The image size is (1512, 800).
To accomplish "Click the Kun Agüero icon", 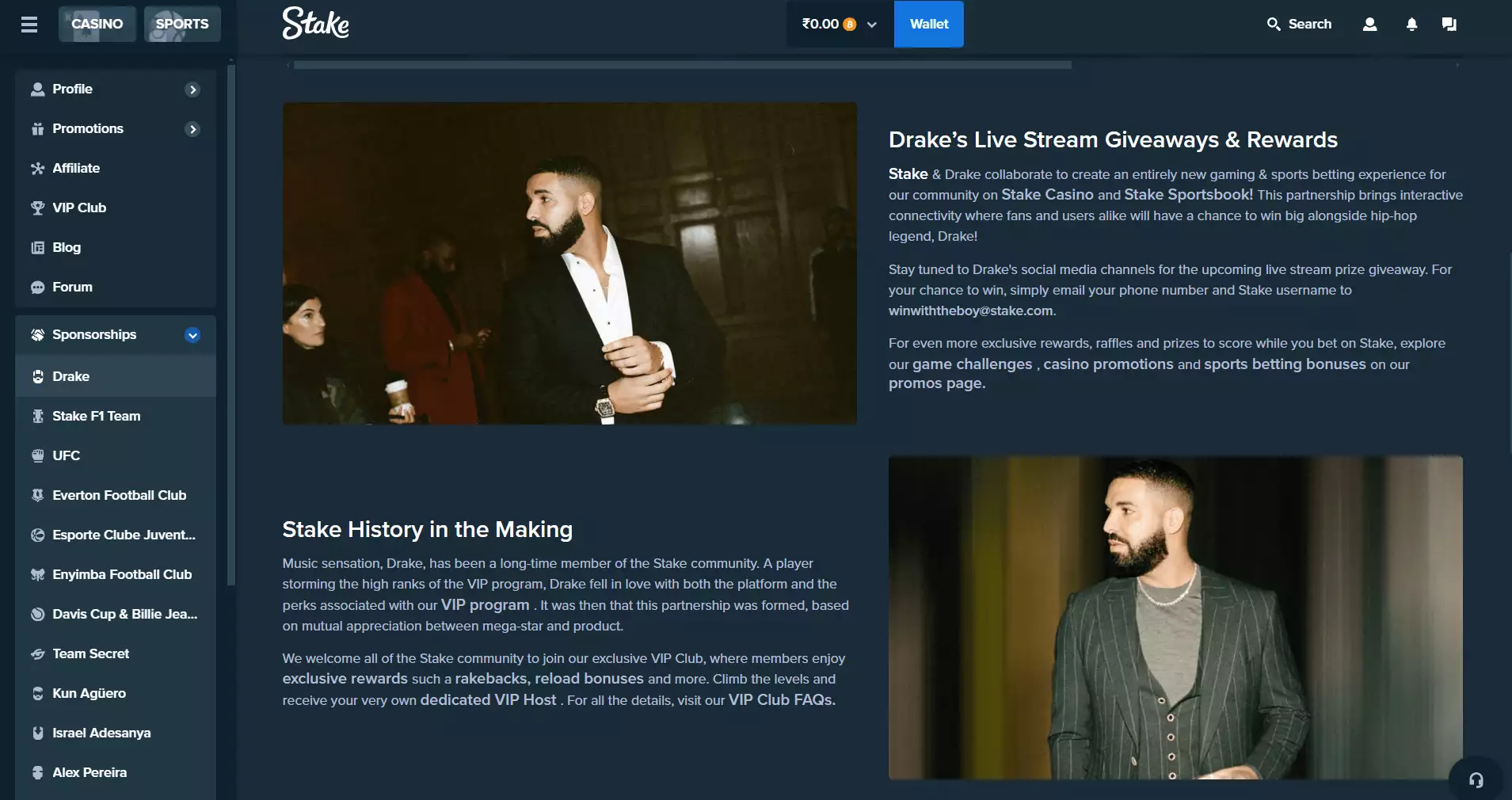I will (x=37, y=694).
